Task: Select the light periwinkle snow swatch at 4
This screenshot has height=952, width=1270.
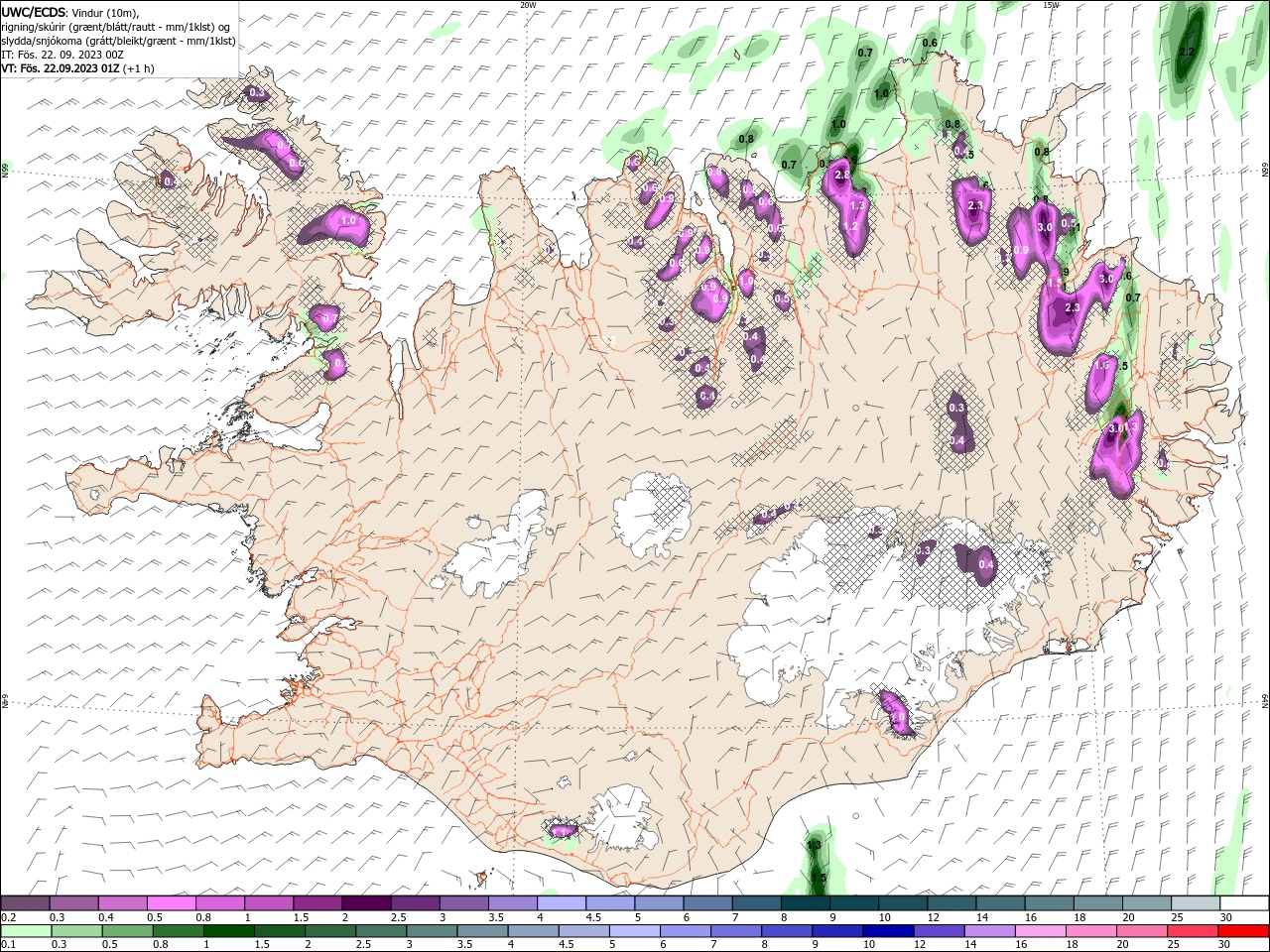Action: tap(562, 902)
